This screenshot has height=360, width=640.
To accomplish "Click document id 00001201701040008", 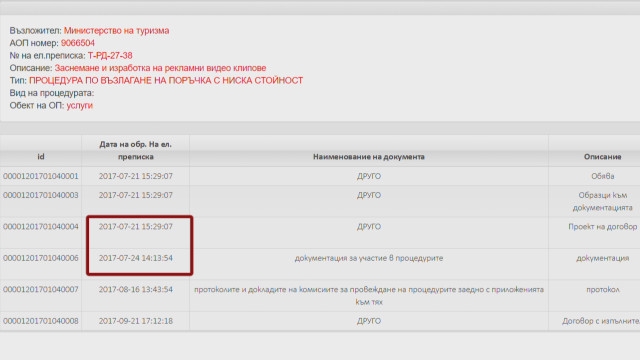I will pos(40,321).
